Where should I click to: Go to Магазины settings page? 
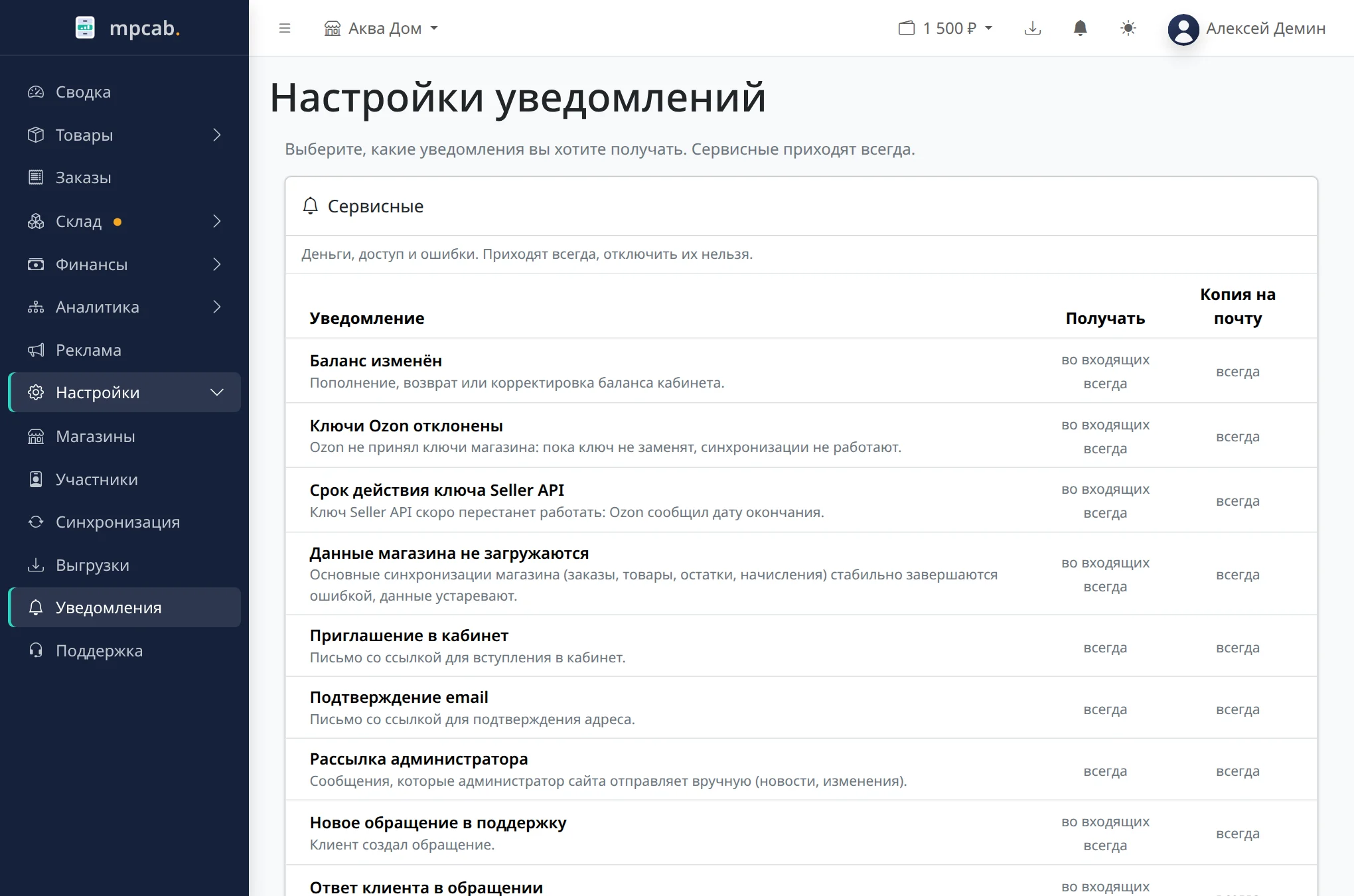(125, 436)
